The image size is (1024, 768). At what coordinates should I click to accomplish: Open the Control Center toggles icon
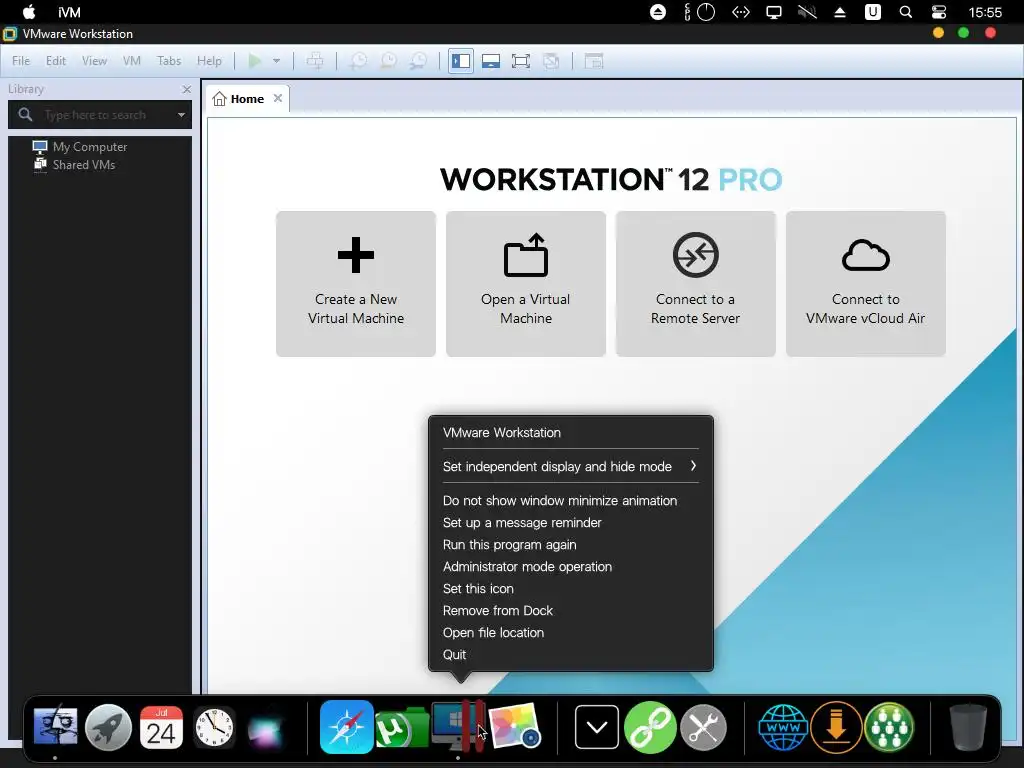point(938,12)
